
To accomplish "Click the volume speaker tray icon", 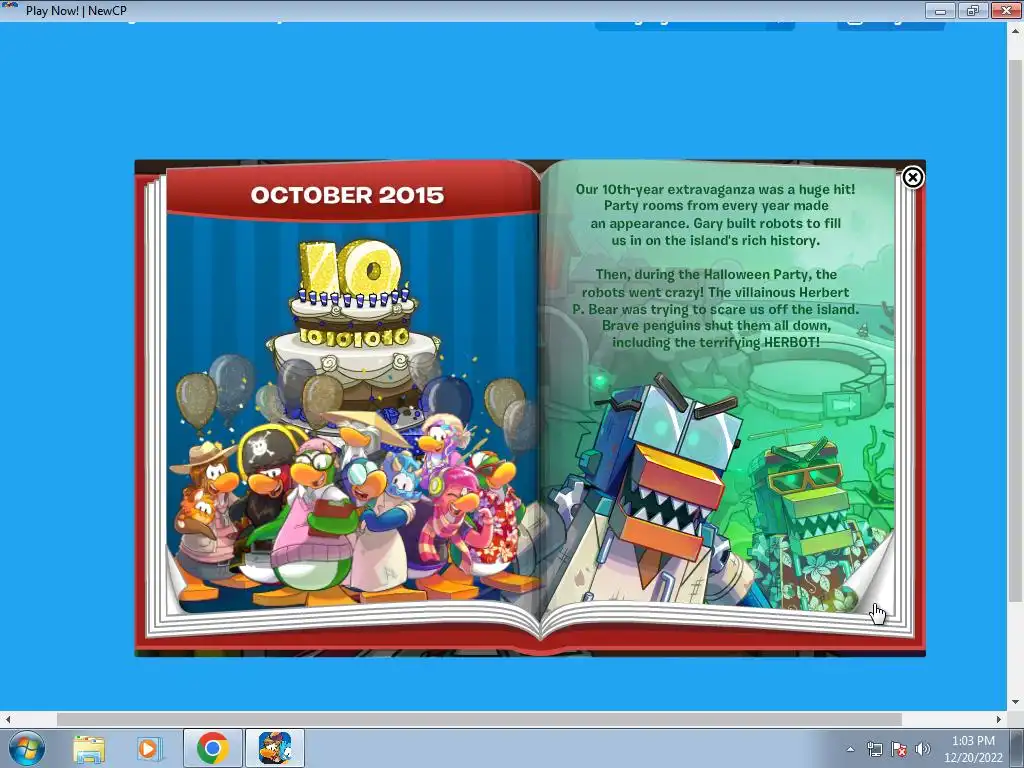I will point(922,749).
